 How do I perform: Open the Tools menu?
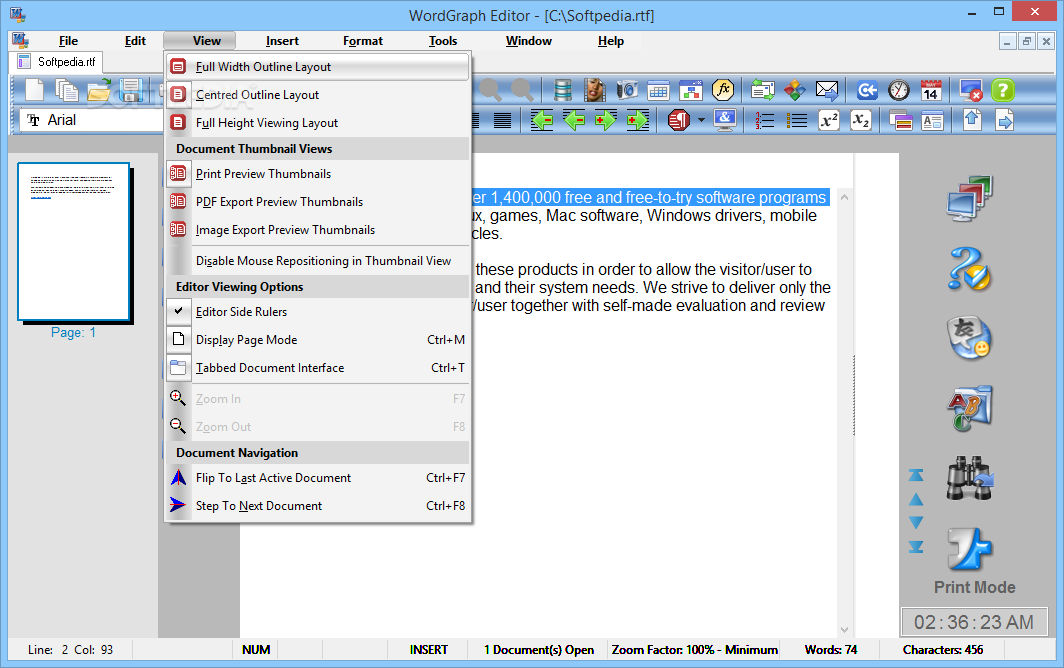pyautogui.click(x=442, y=41)
